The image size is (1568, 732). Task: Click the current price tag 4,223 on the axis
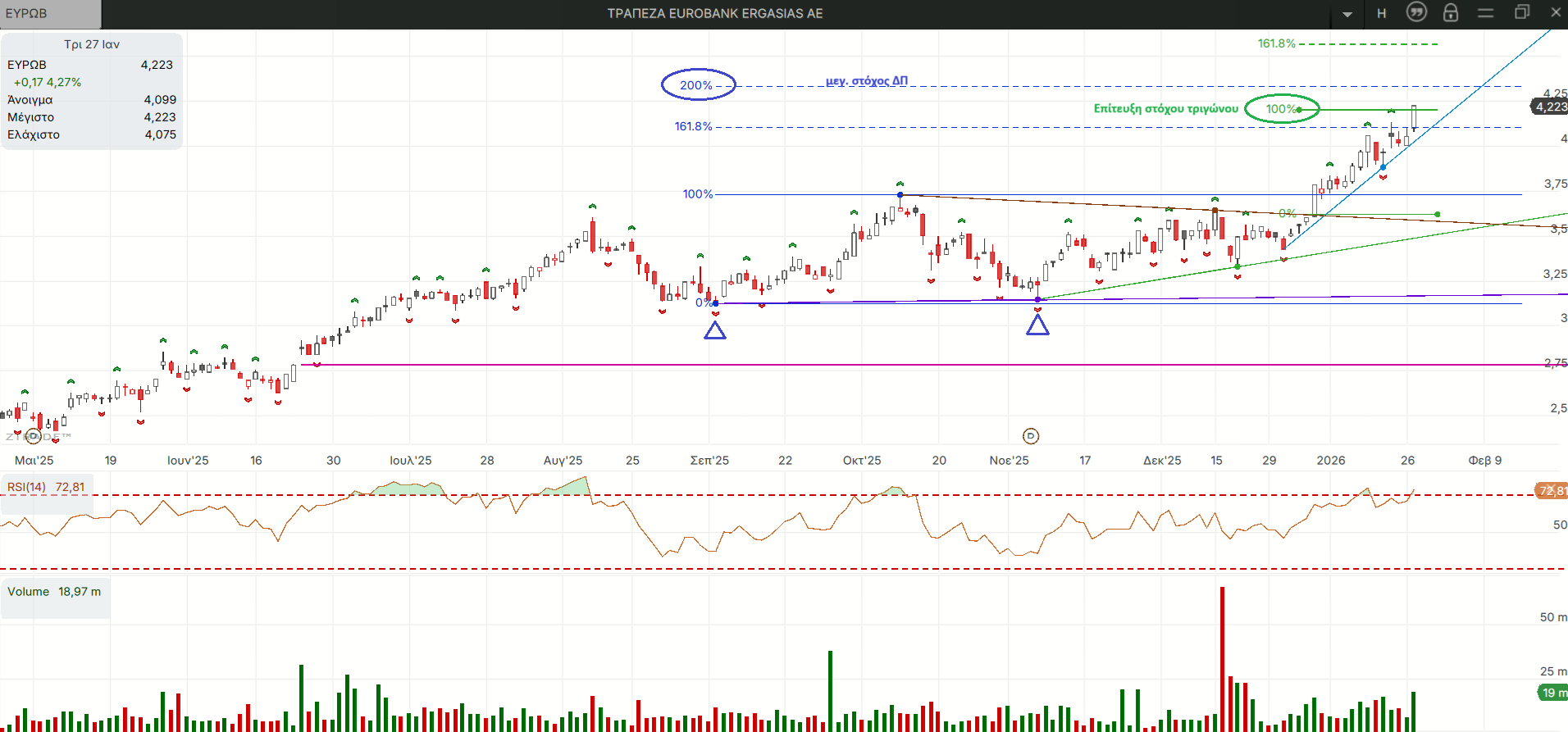(1549, 107)
